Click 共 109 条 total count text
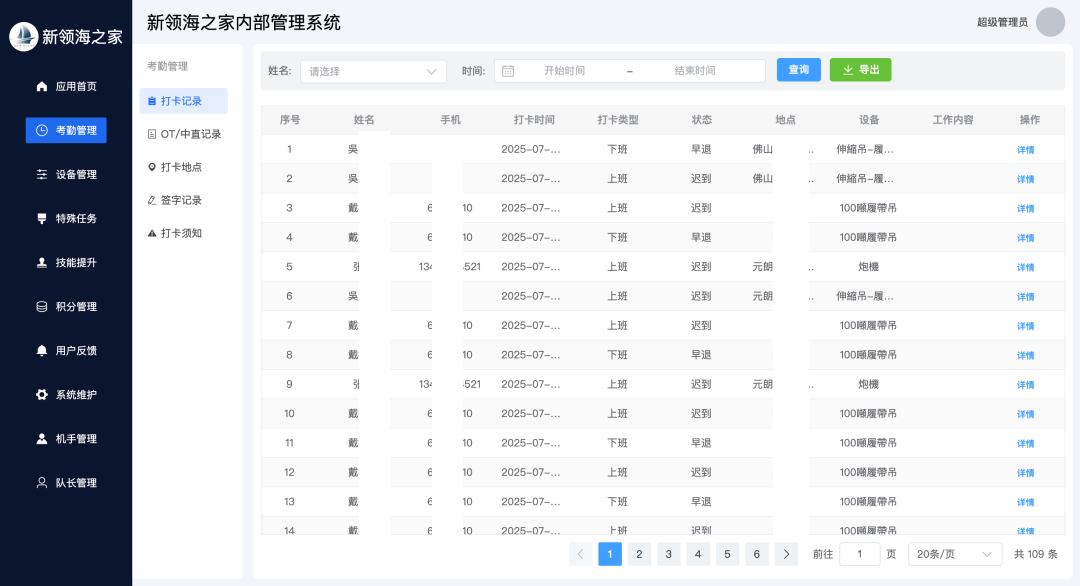Screen dimensions: 1080x586 [1035, 554]
